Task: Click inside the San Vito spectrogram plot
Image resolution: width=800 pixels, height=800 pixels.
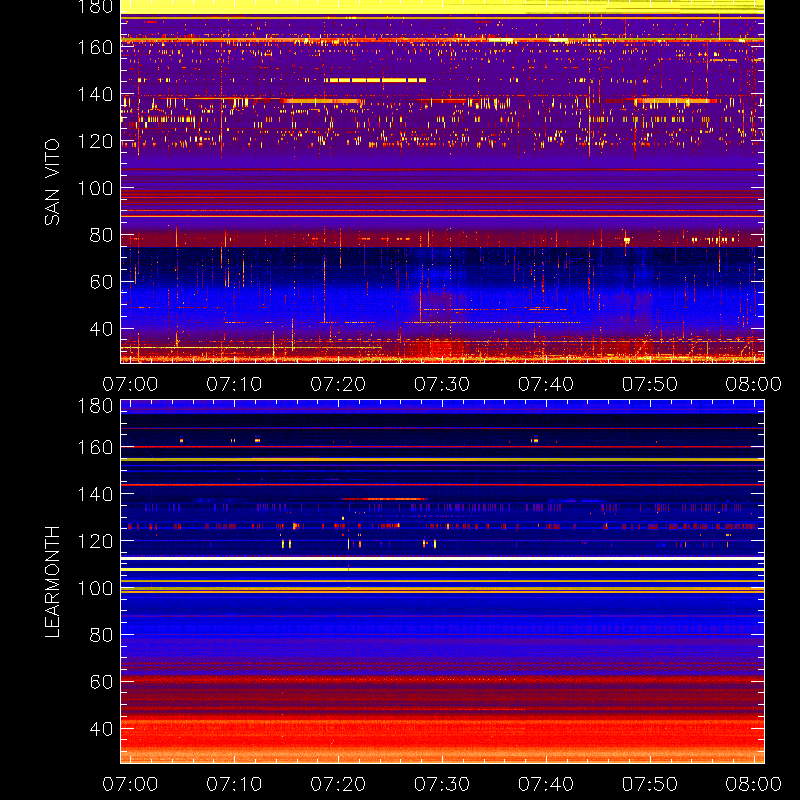Action: tap(442, 182)
